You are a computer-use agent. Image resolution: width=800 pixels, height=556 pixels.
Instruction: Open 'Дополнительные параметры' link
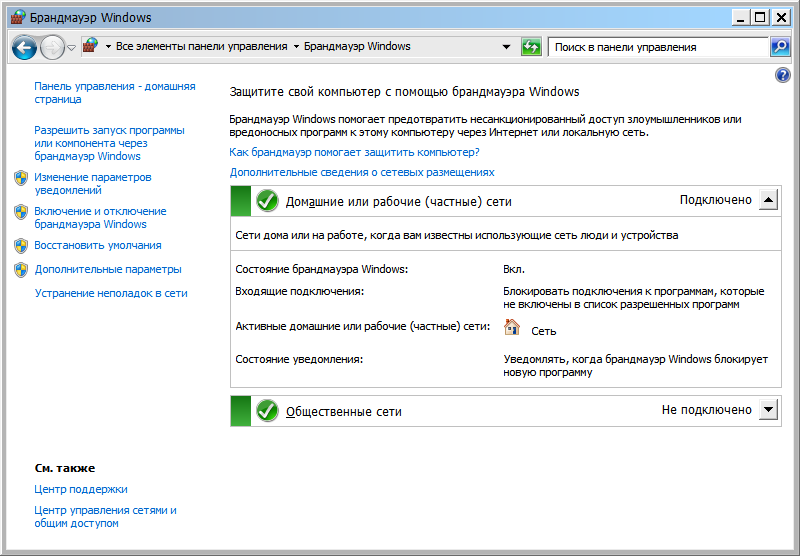pyautogui.click(x=108, y=269)
